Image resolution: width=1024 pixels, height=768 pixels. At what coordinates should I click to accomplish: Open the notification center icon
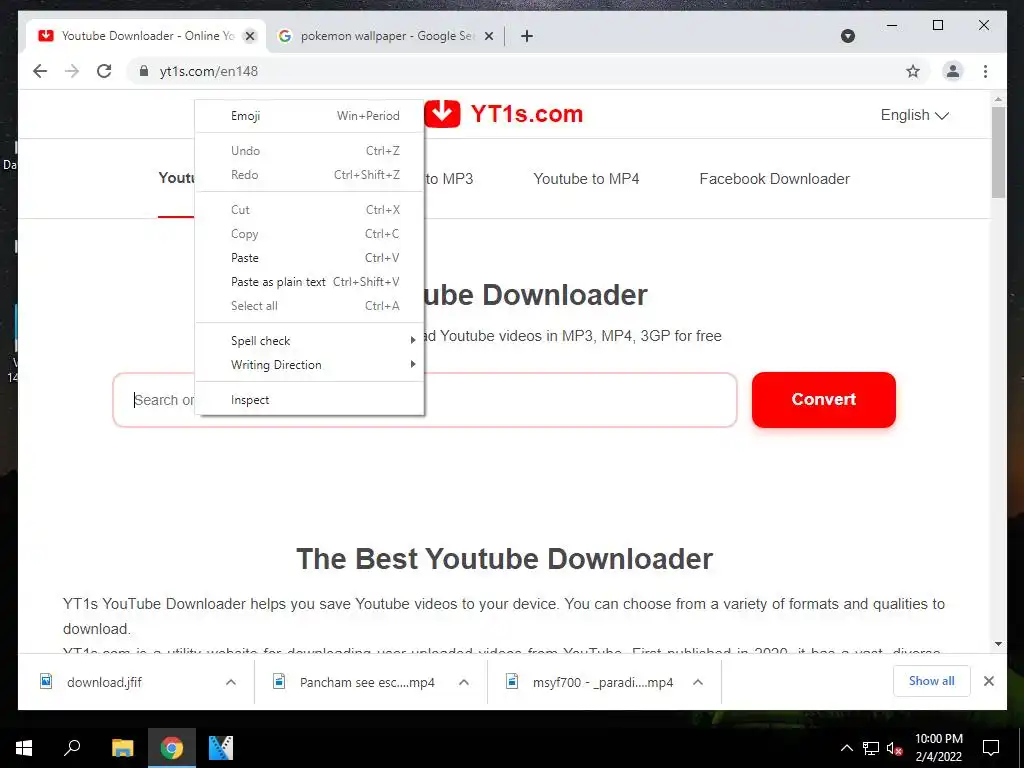(x=991, y=748)
